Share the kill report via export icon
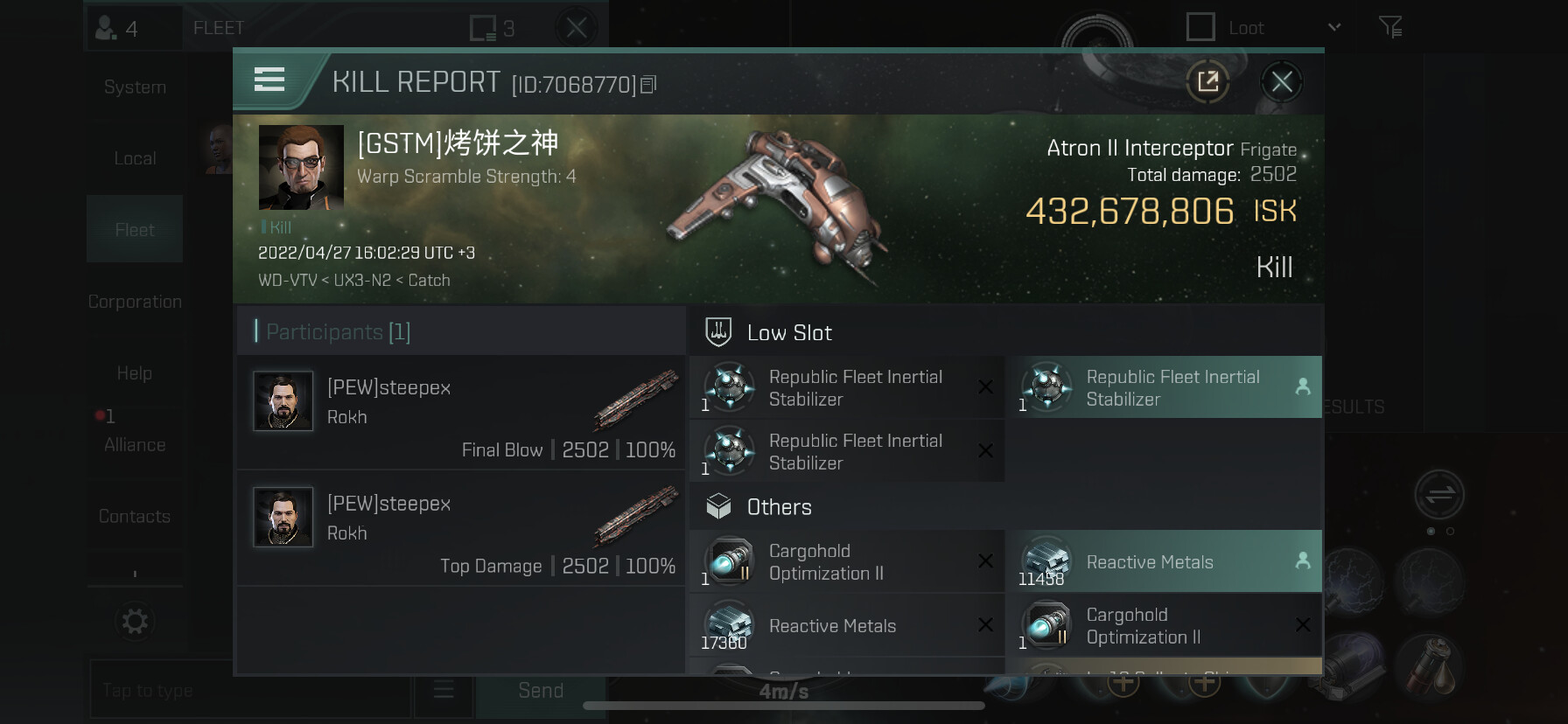Viewport: 1568px width, 724px height. (1207, 82)
